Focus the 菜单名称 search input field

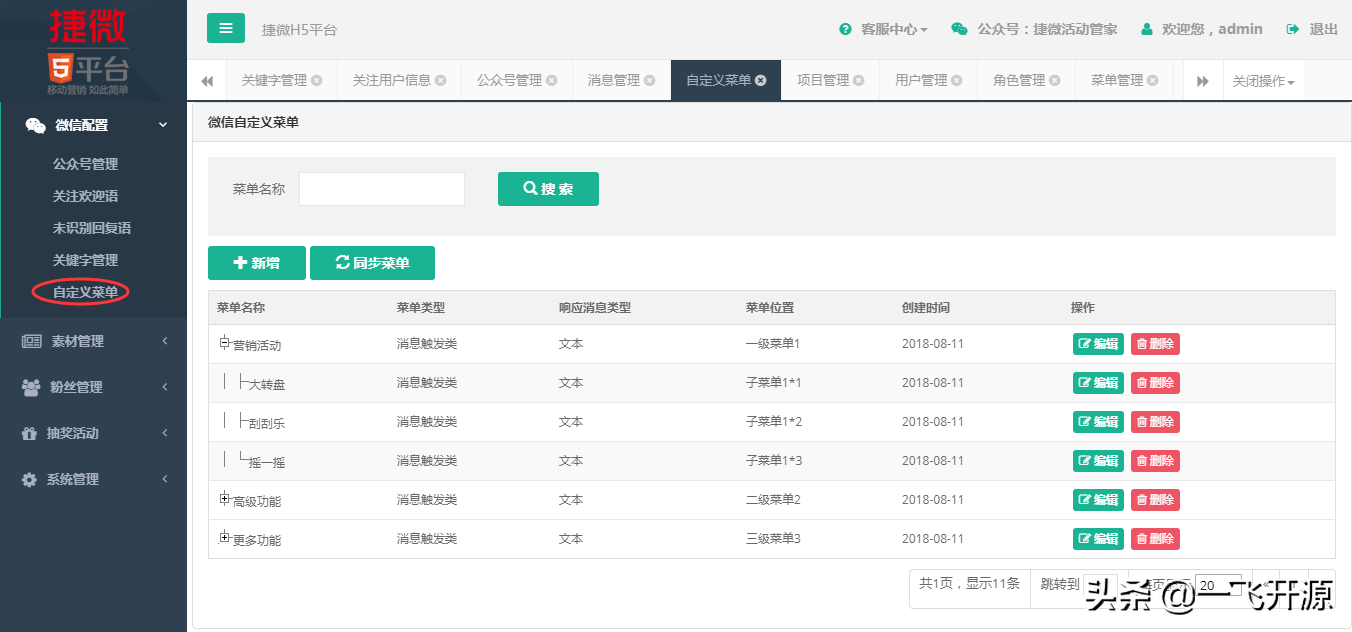pos(381,189)
